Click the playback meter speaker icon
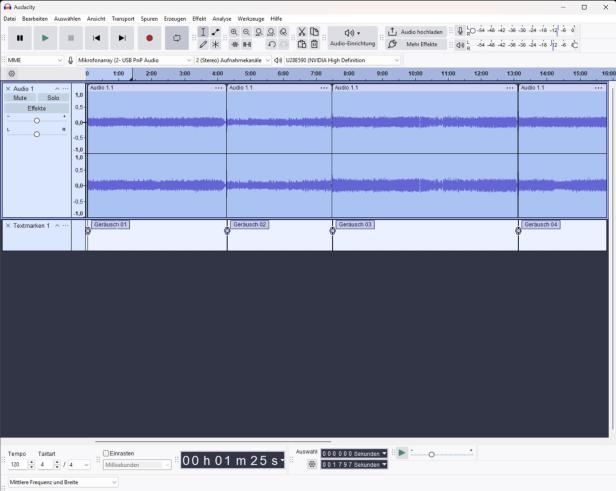616x491 pixels. [460, 45]
